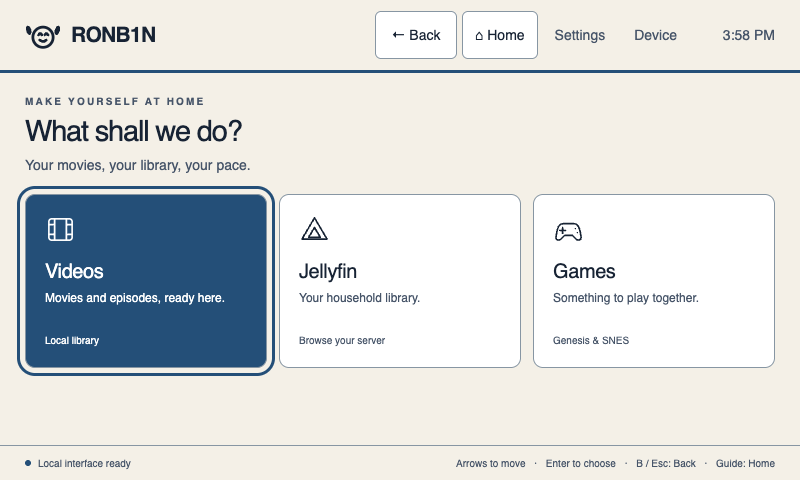The height and width of the screenshot is (480, 800).
Task: Open the Games card
Action: pos(654,281)
